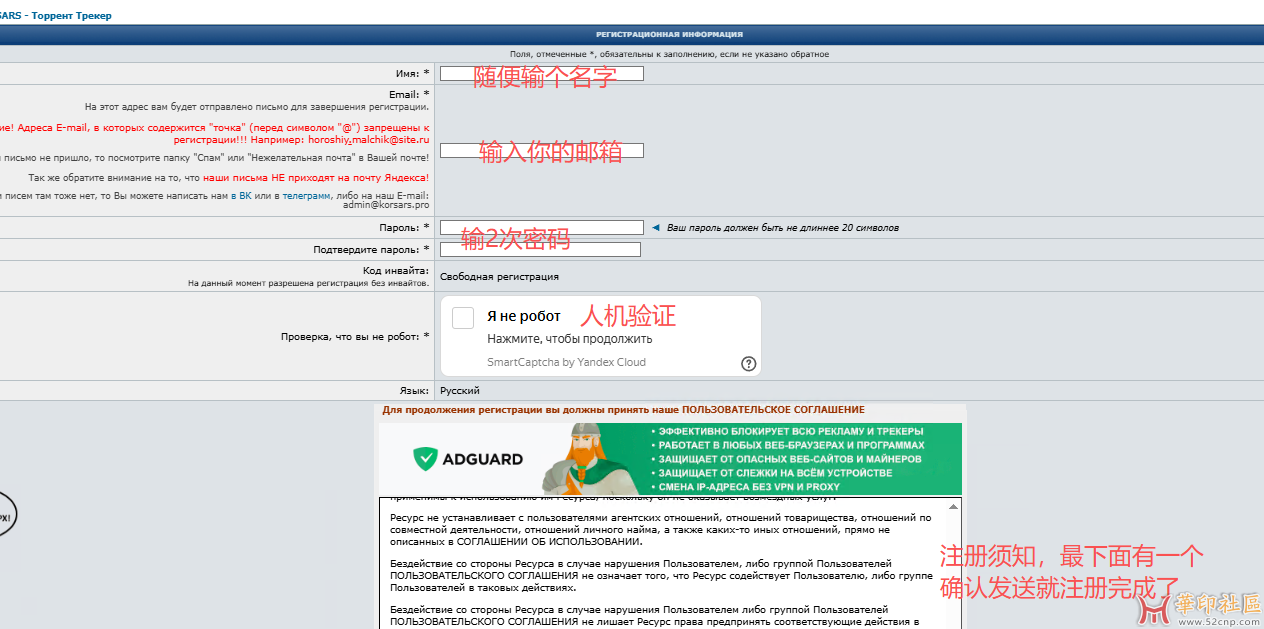The width and height of the screenshot is (1264, 629).
Task: Click the AdGuard shield logo in banner
Action: (427, 459)
